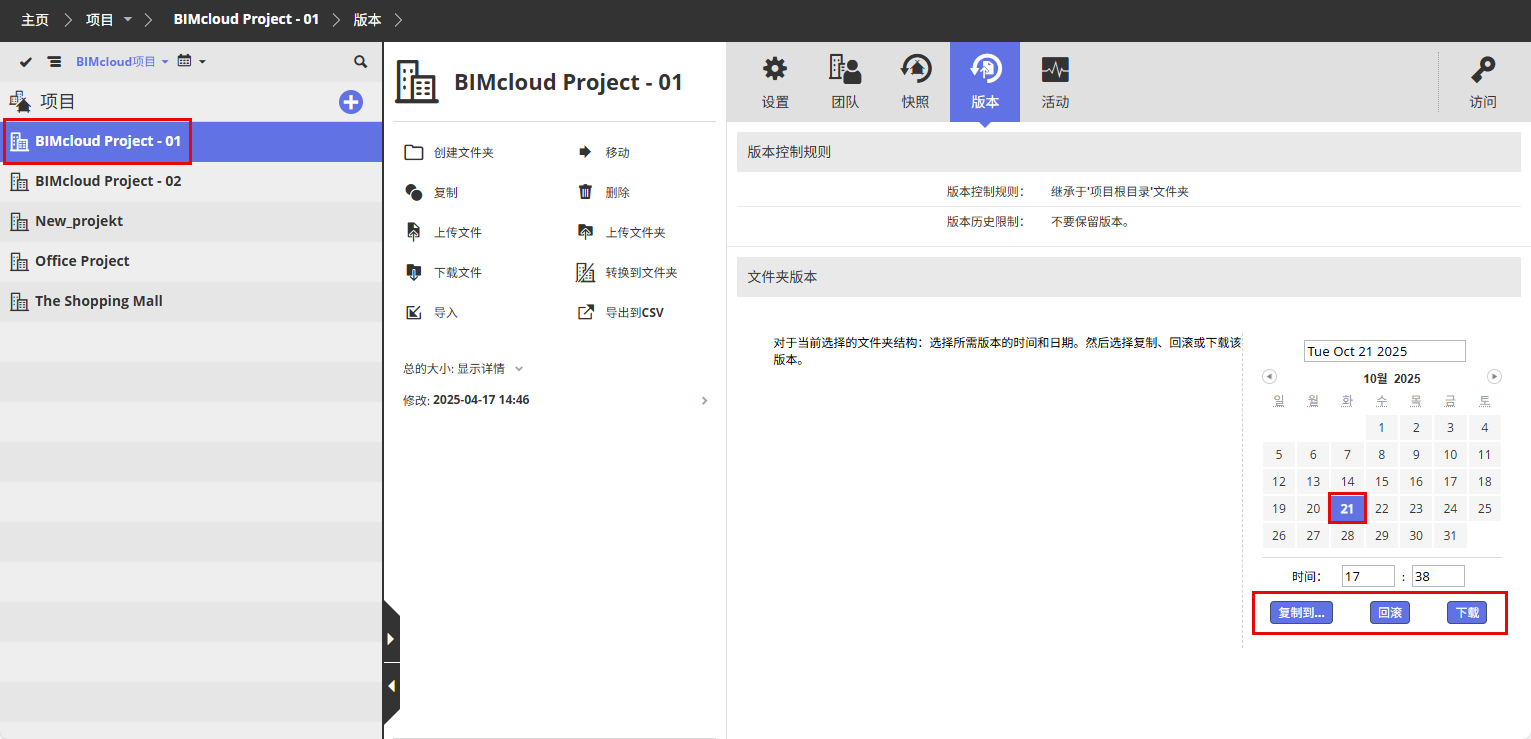Screen dimensions: 1531x739
Task: Open the calendar filter dropdown
Action: tap(191, 62)
